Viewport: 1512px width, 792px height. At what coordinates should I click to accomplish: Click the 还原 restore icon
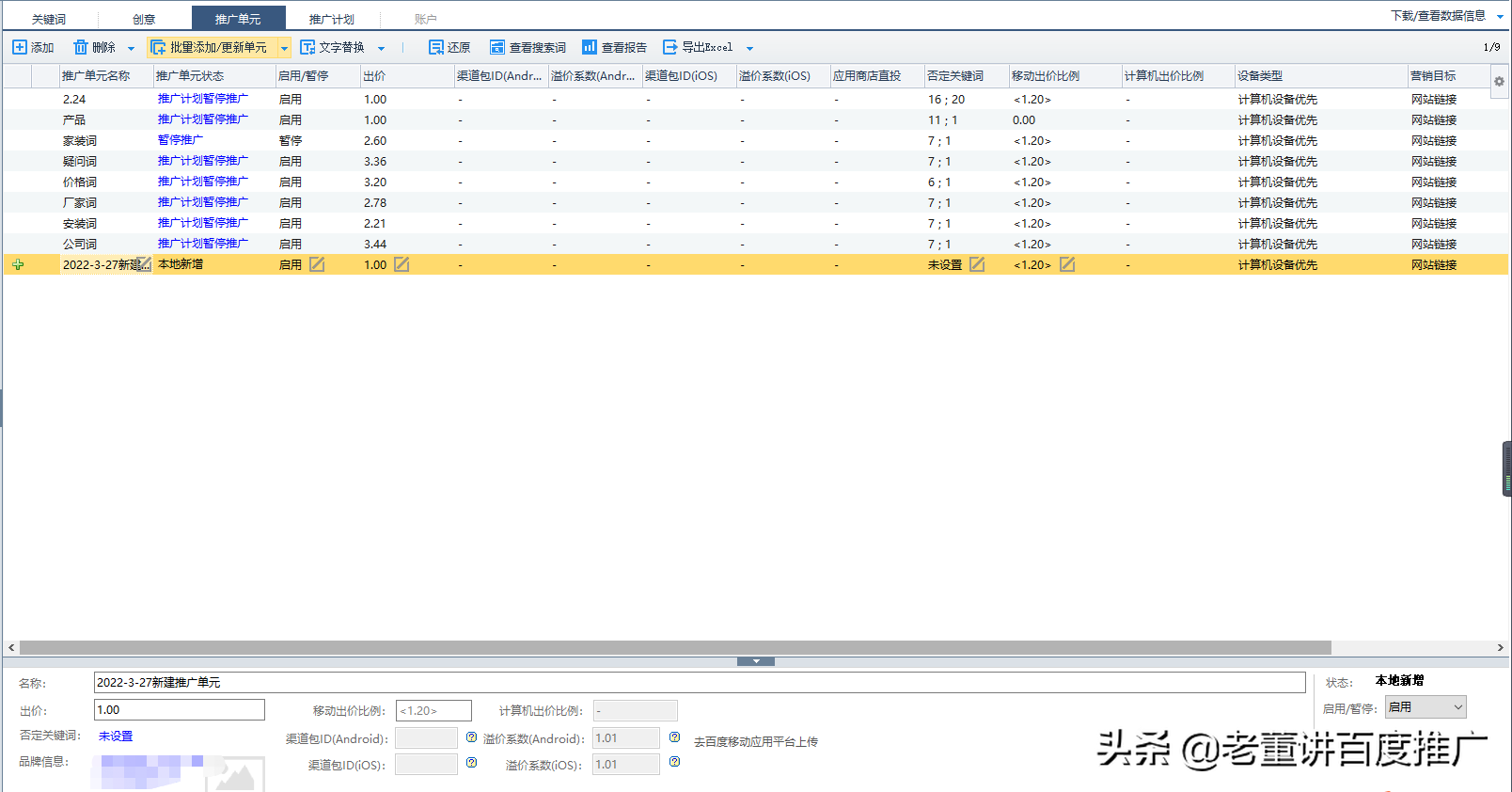click(x=436, y=47)
